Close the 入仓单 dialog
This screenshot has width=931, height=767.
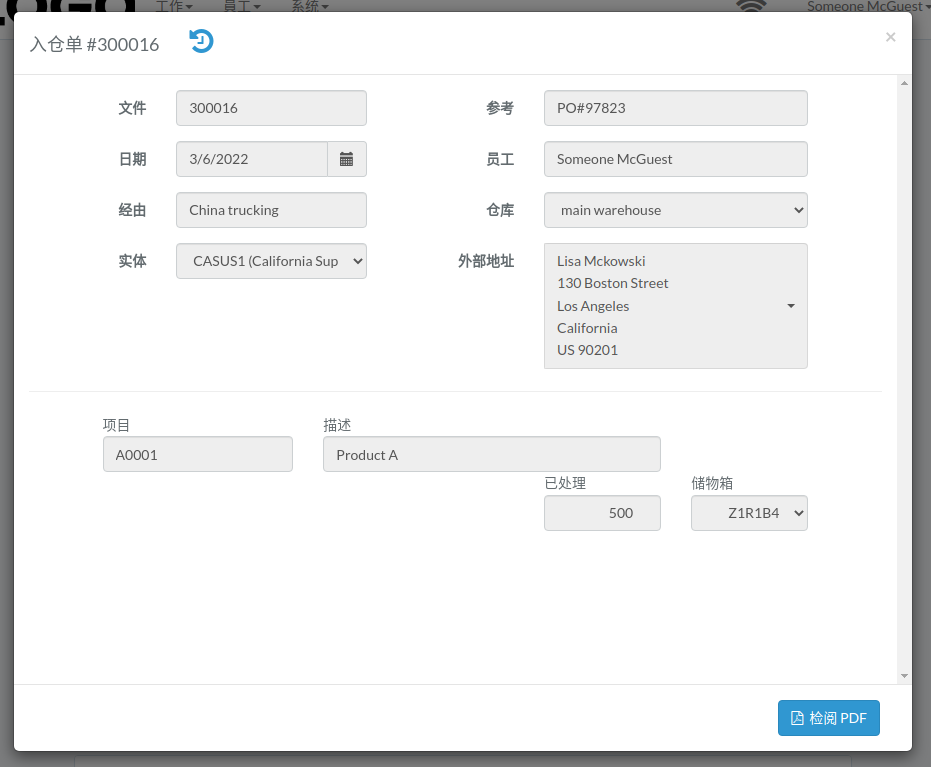pyautogui.click(x=890, y=37)
